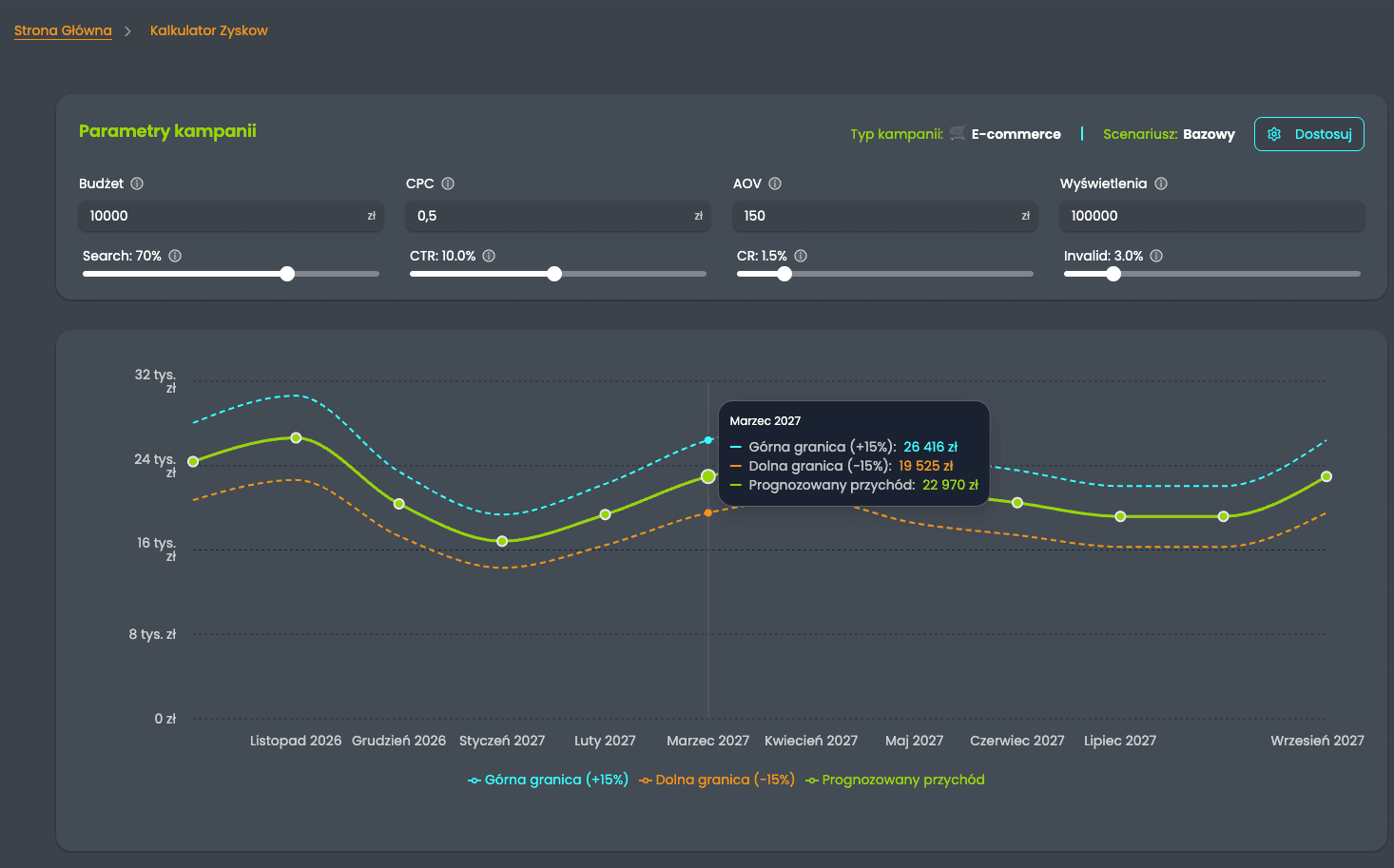Click the AOV input field with 150
1394x868 pixels.
[x=885, y=216]
